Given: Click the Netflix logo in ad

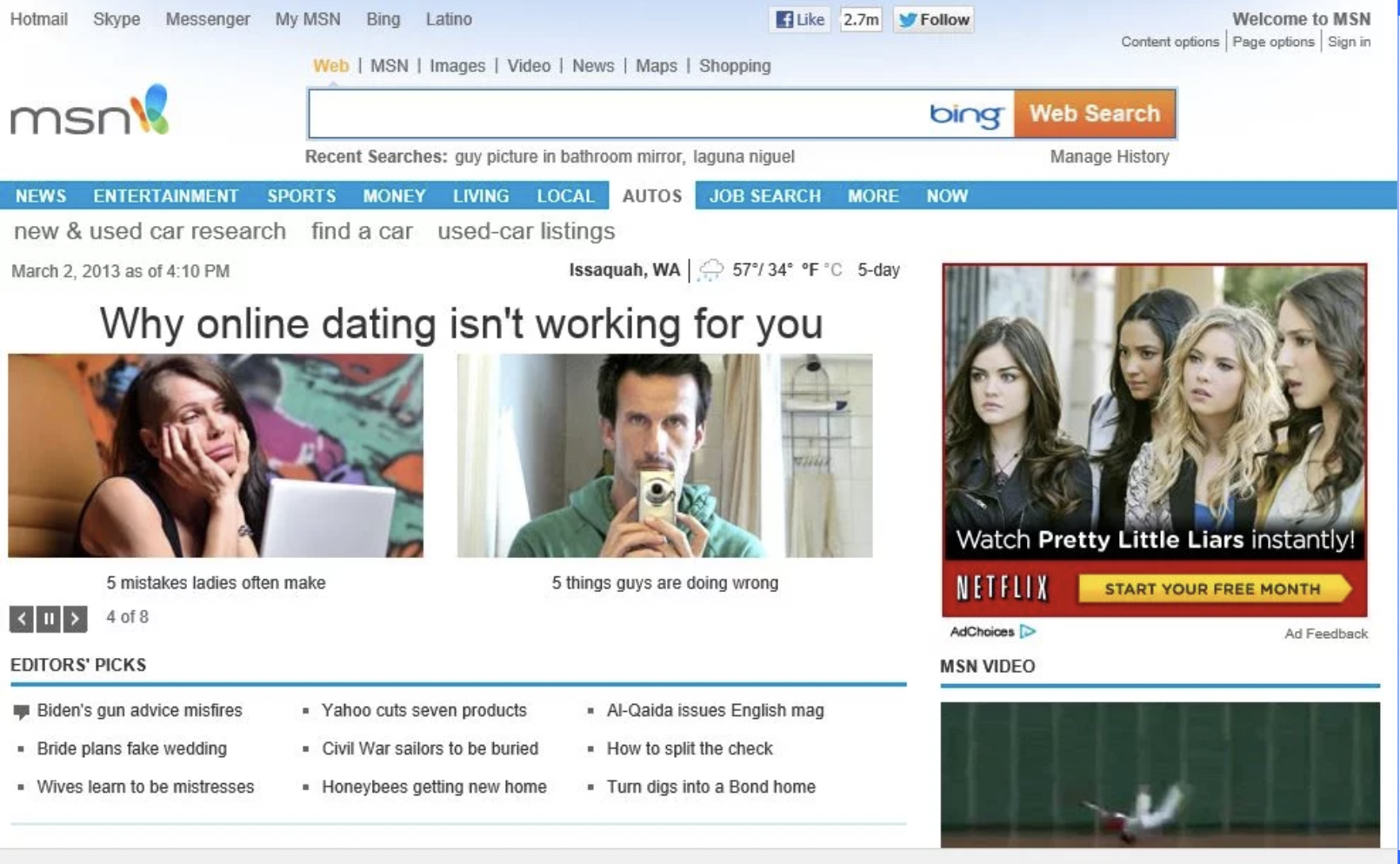Looking at the screenshot, I should (x=1003, y=588).
